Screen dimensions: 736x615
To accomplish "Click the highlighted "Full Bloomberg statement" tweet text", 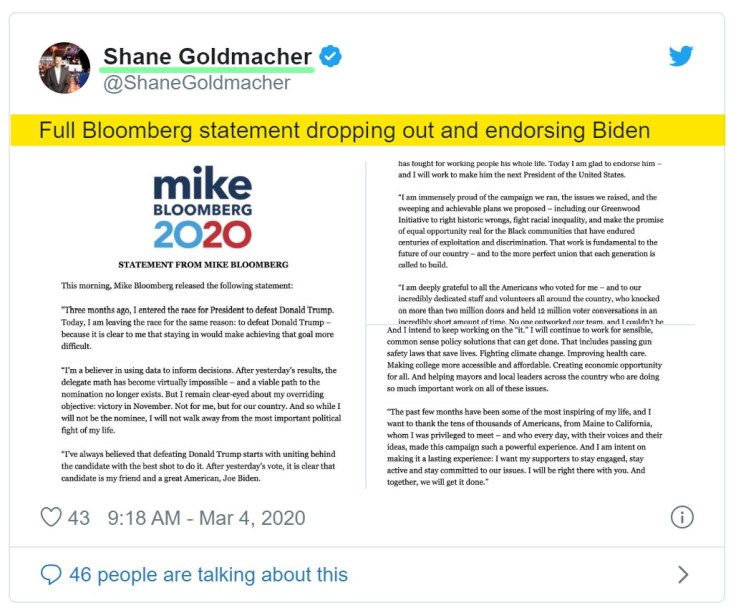I will point(345,131).
